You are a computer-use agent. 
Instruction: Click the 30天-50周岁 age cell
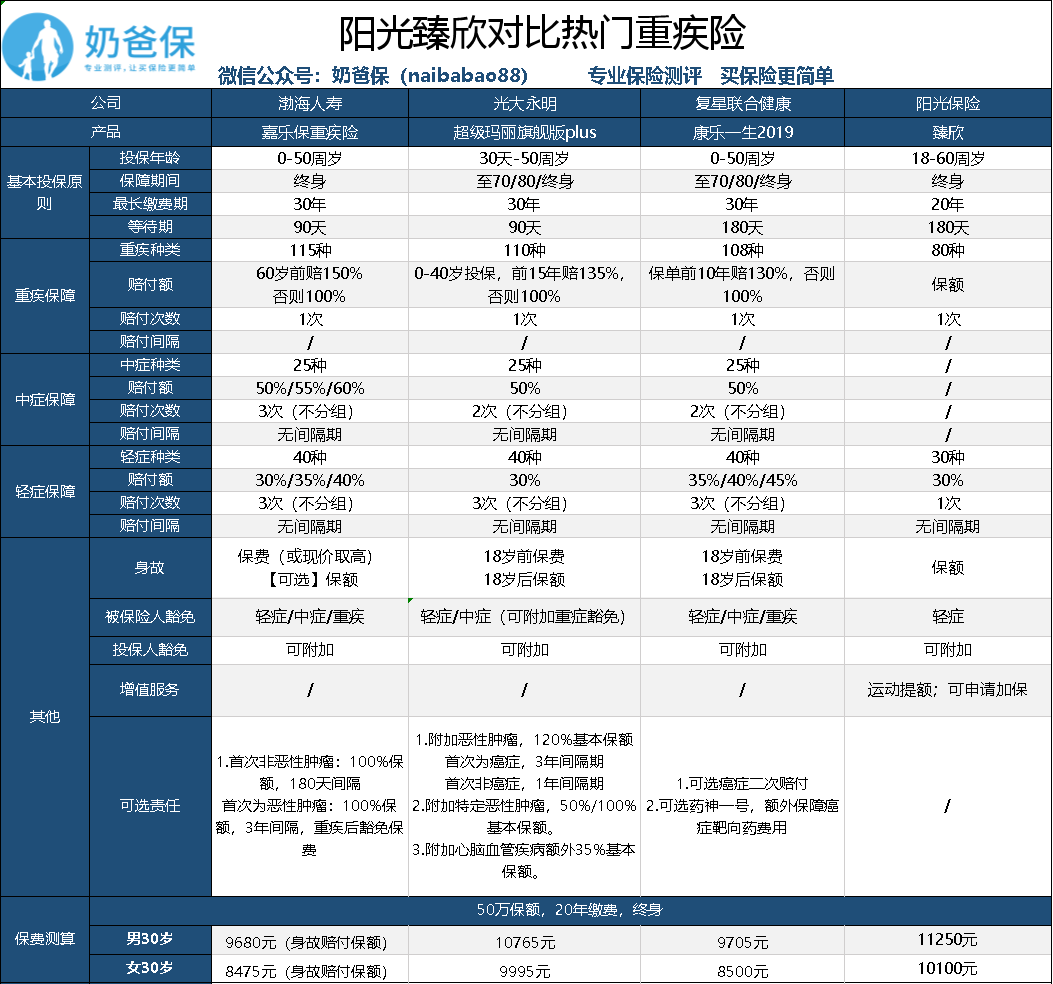click(524, 159)
